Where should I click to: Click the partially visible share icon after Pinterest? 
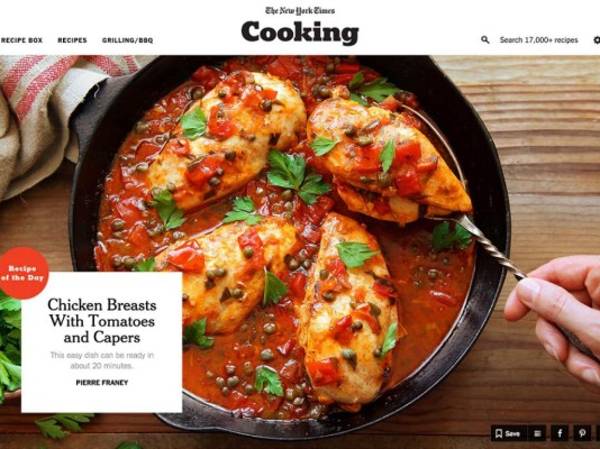pyautogui.click(x=598, y=433)
